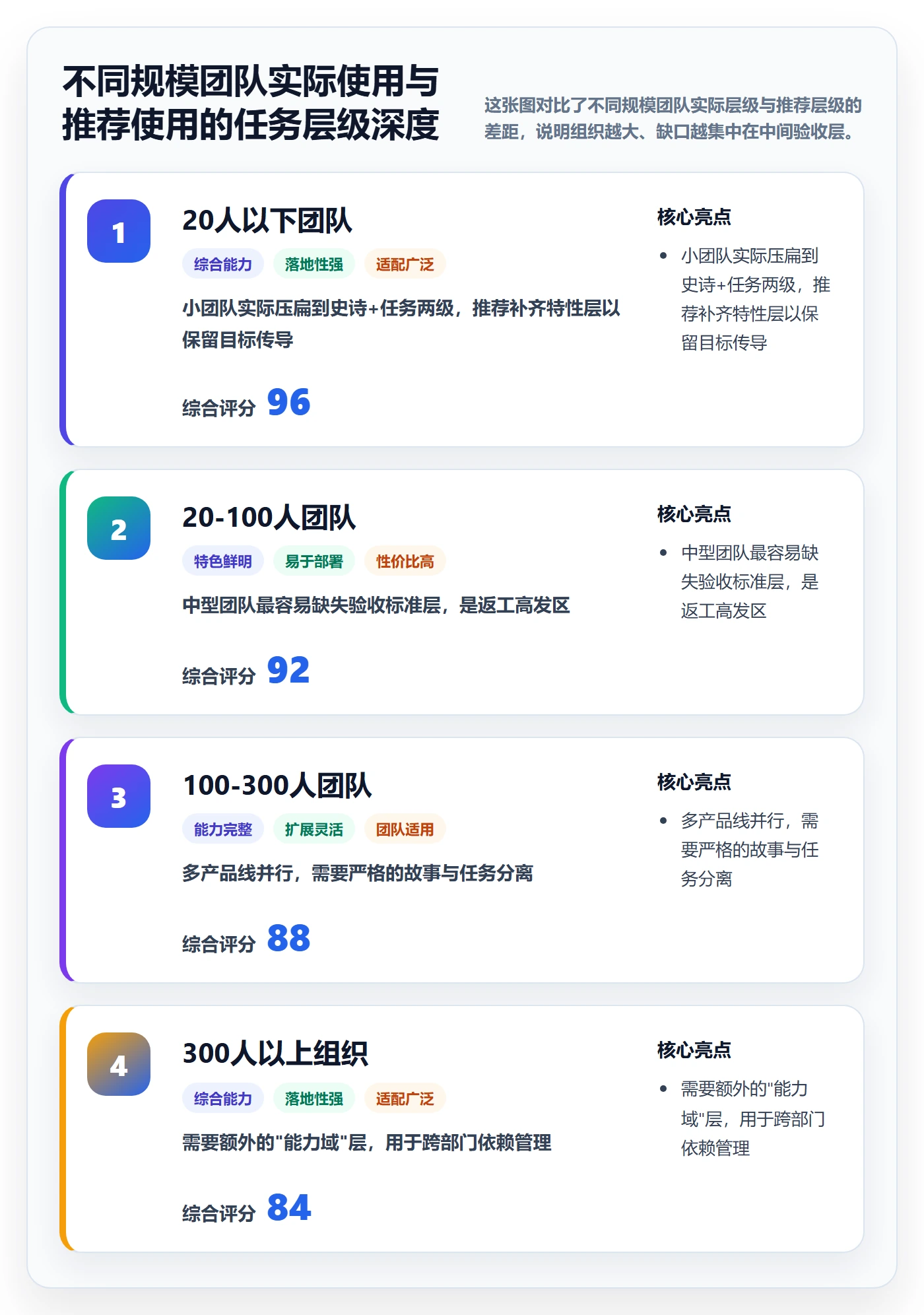Viewport: 924px width, 1315px height.
Task: Click the main title 不同规模团队实际使用与推荐使用的任务层级深度
Action: pyautogui.click(x=251, y=103)
